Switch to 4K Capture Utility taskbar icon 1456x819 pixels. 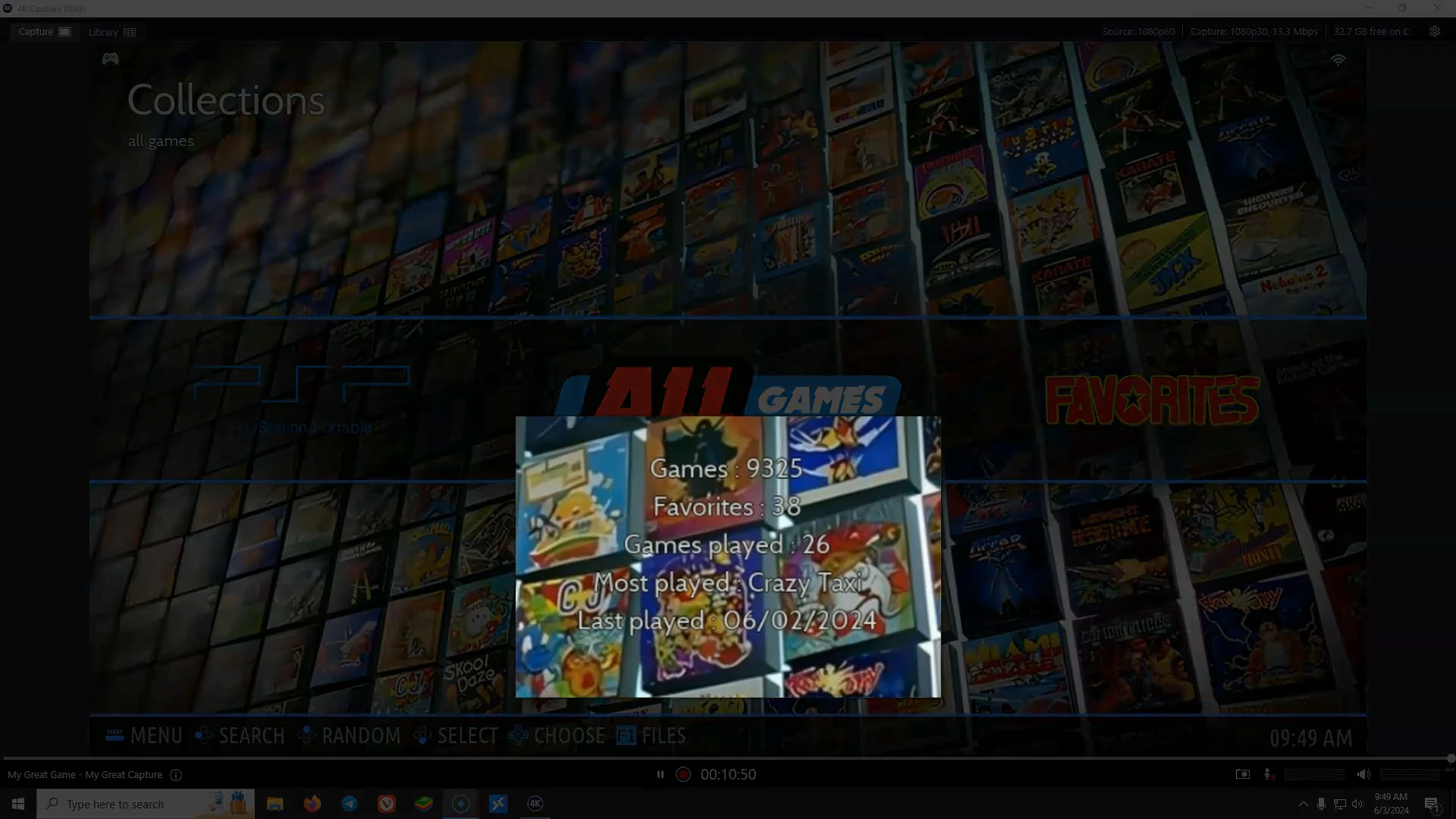coord(535,804)
